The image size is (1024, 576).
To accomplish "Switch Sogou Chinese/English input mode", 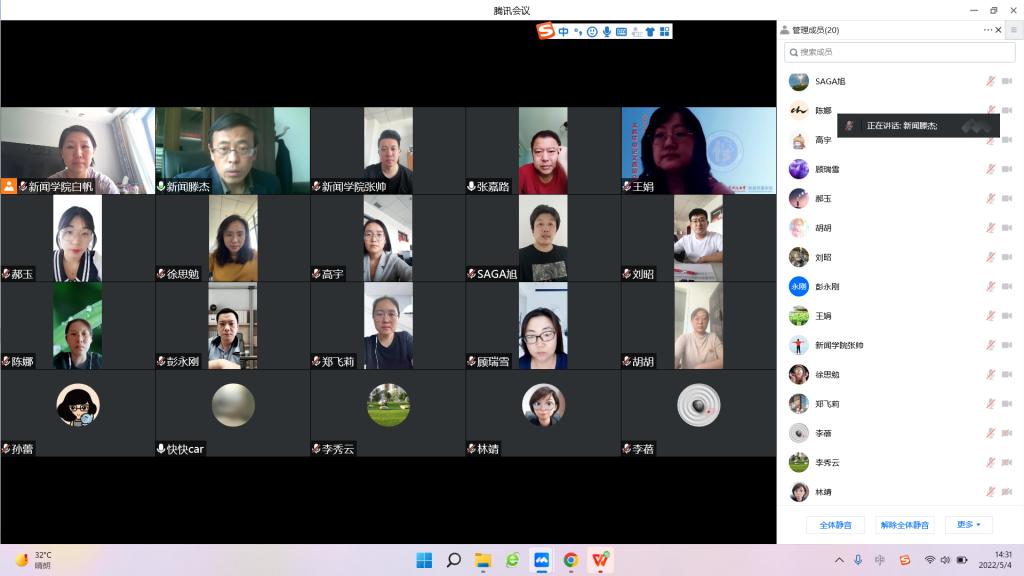I will coord(564,32).
